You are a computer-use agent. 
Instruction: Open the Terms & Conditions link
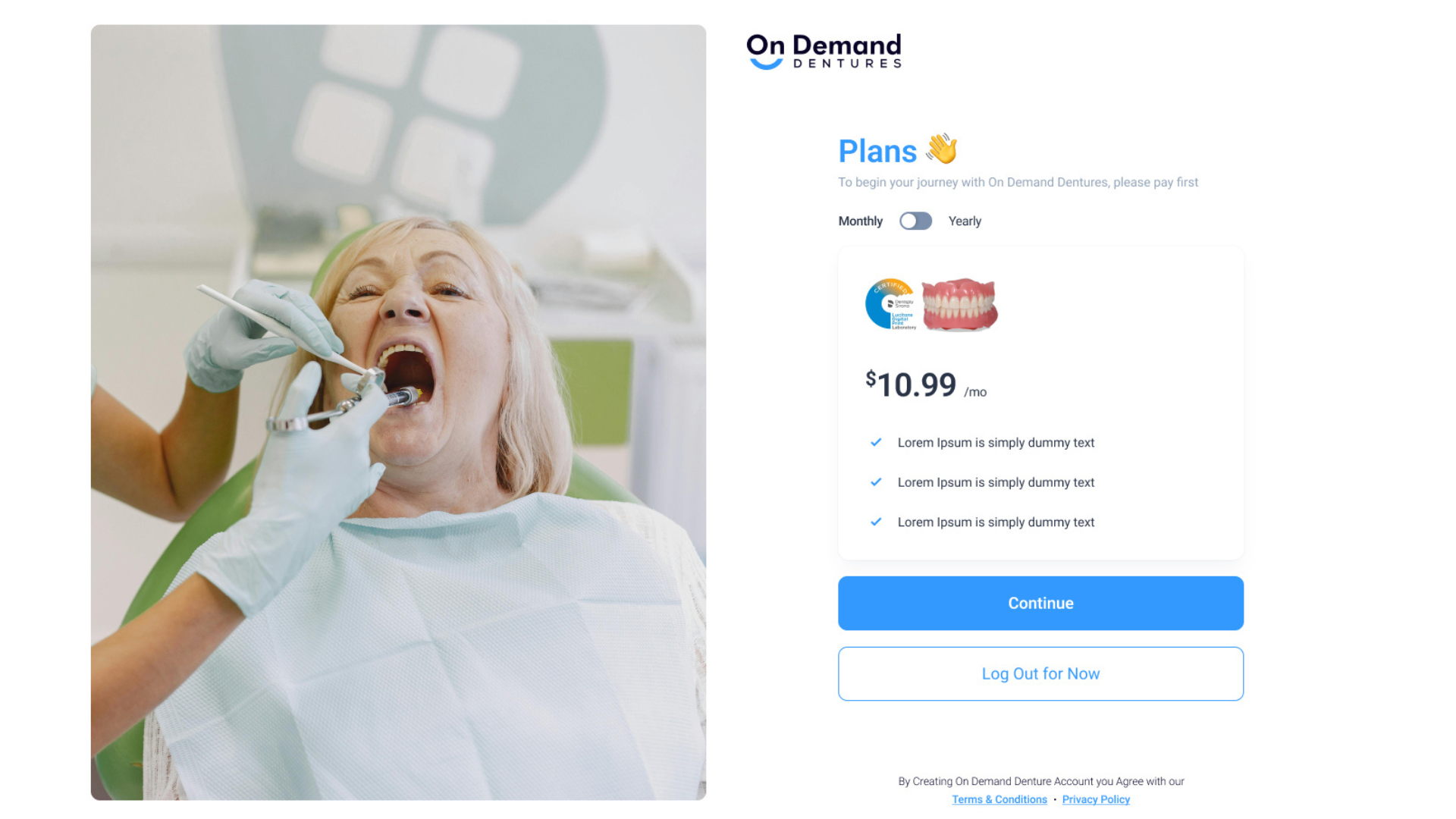(x=999, y=799)
